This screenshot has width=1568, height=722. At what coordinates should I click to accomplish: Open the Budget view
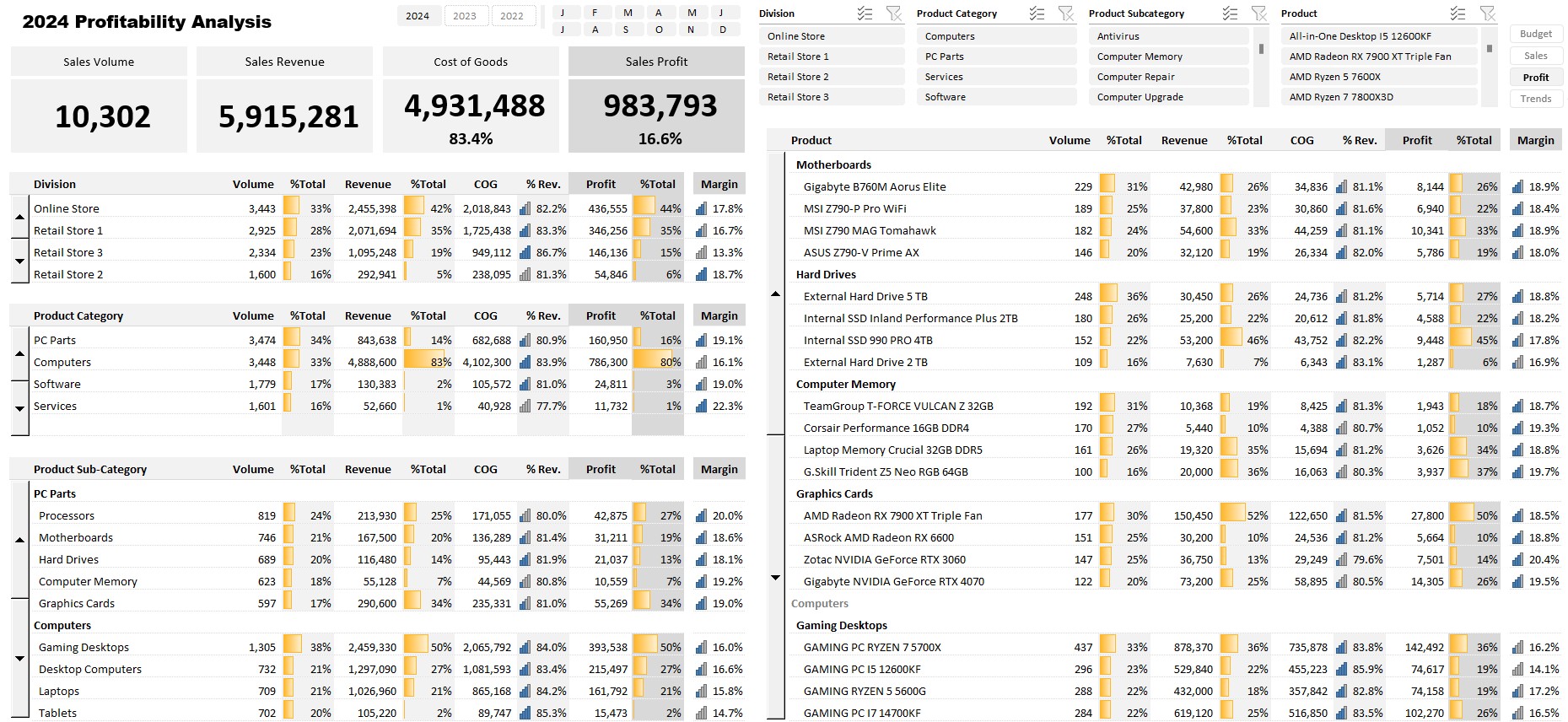point(1535,34)
